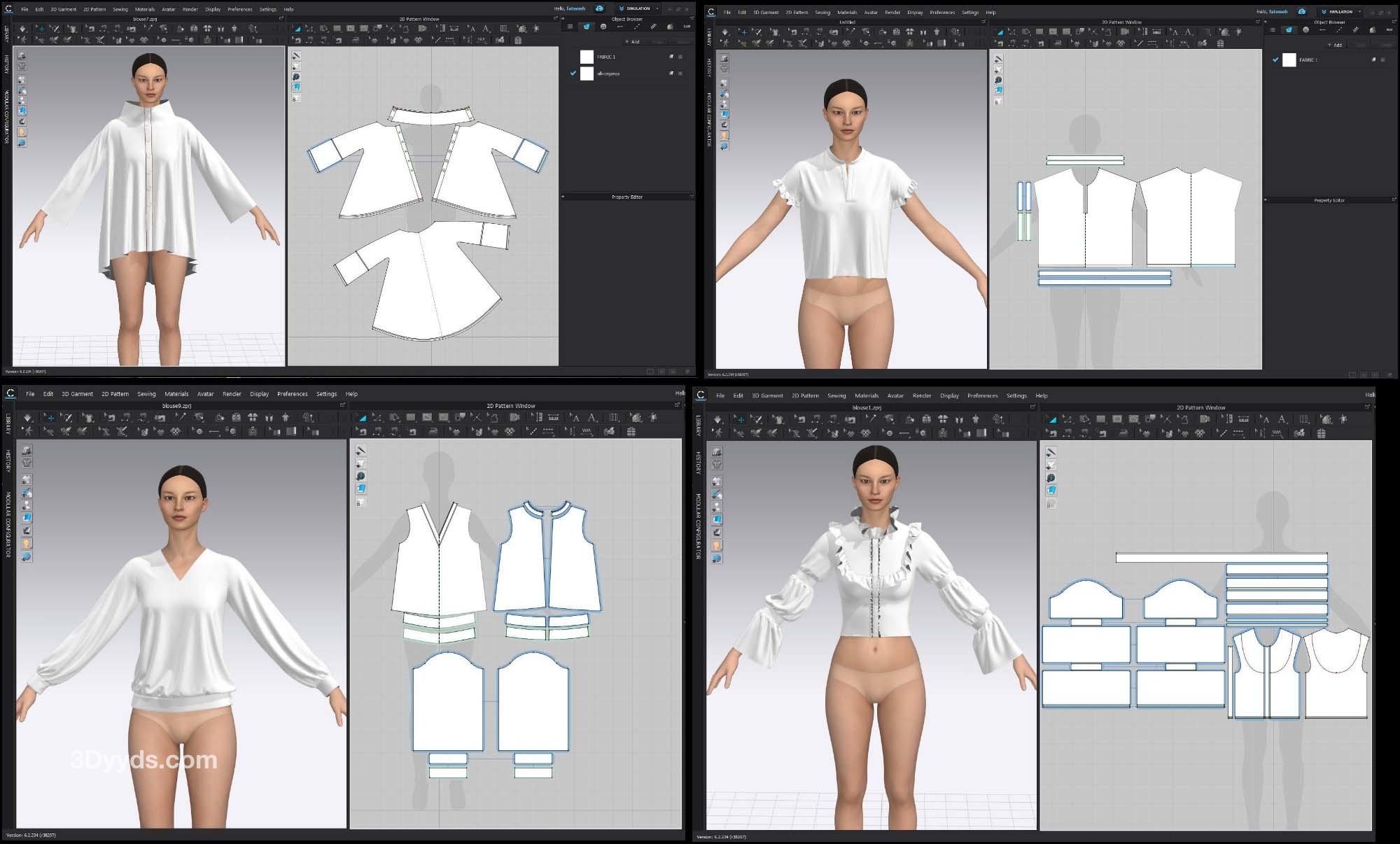The width and height of the screenshot is (1400, 844).
Task: Open the LIBRARY side tab in blouse9 window
Action: pos(8,425)
